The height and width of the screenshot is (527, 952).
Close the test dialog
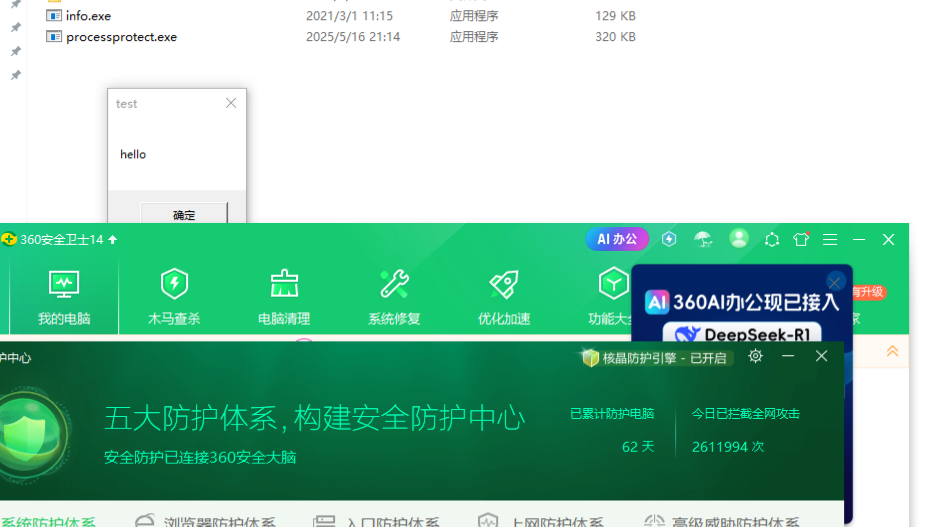pyautogui.click(x=231, y=103)
